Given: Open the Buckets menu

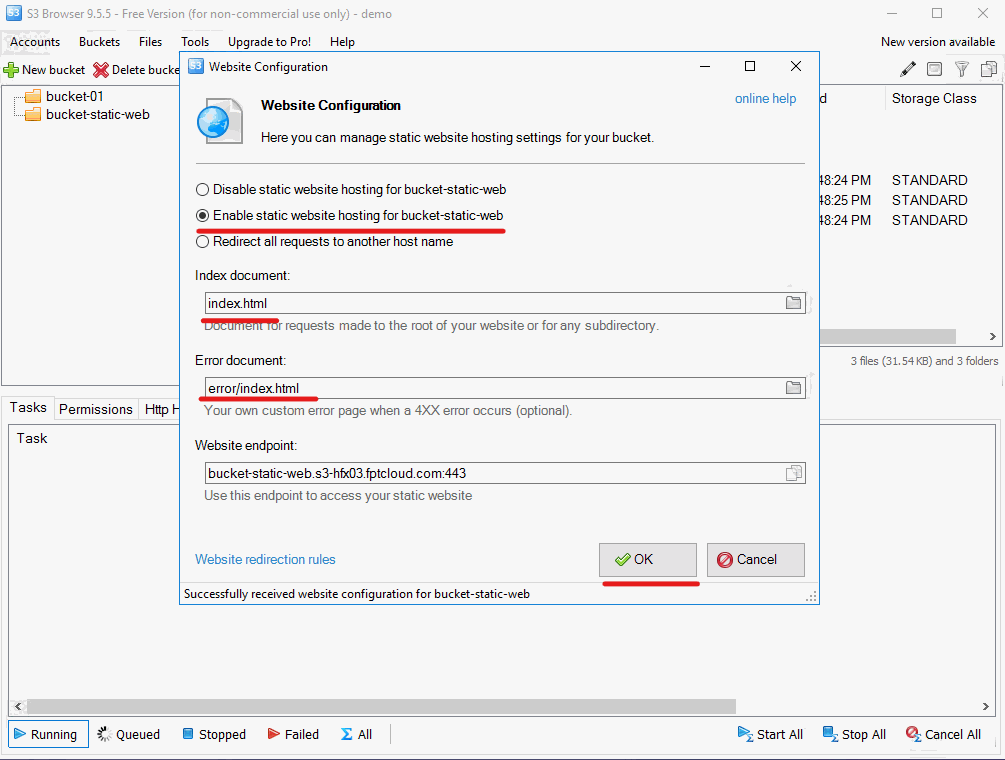Looking at the screenshot, I should coord(99,42).
